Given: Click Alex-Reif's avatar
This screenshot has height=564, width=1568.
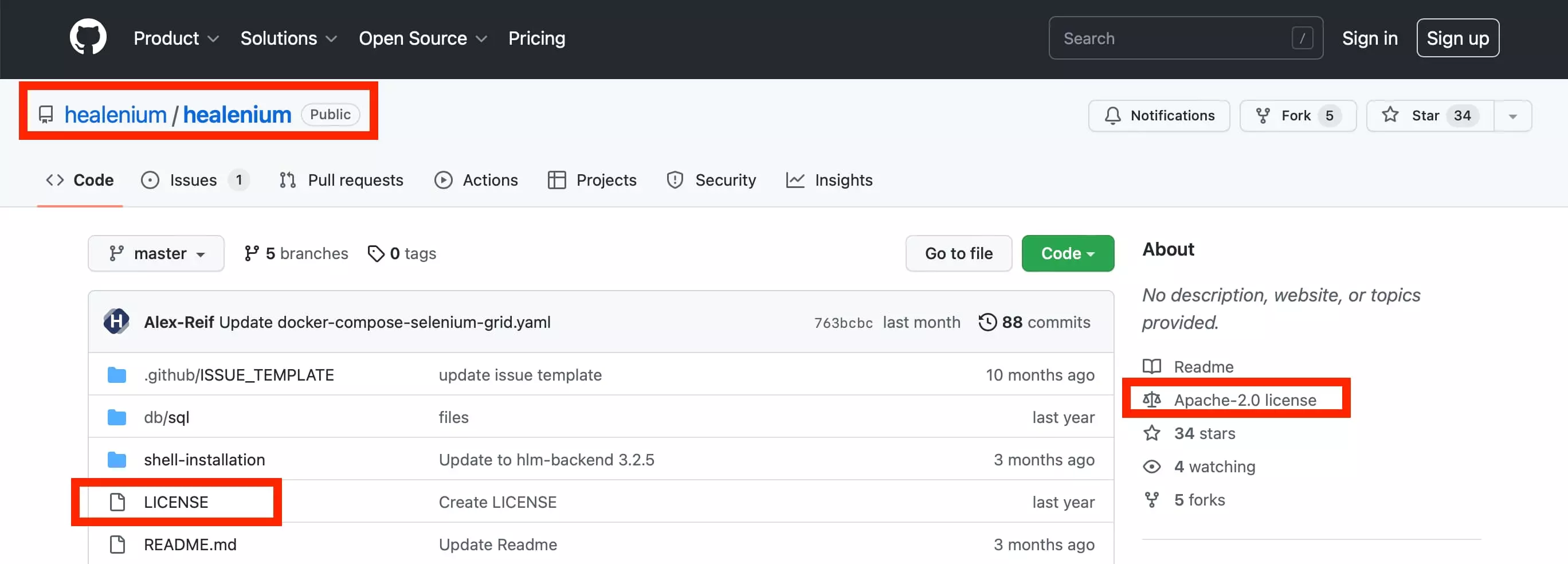Looking at the screenshot, I should (x=116, y=322).
